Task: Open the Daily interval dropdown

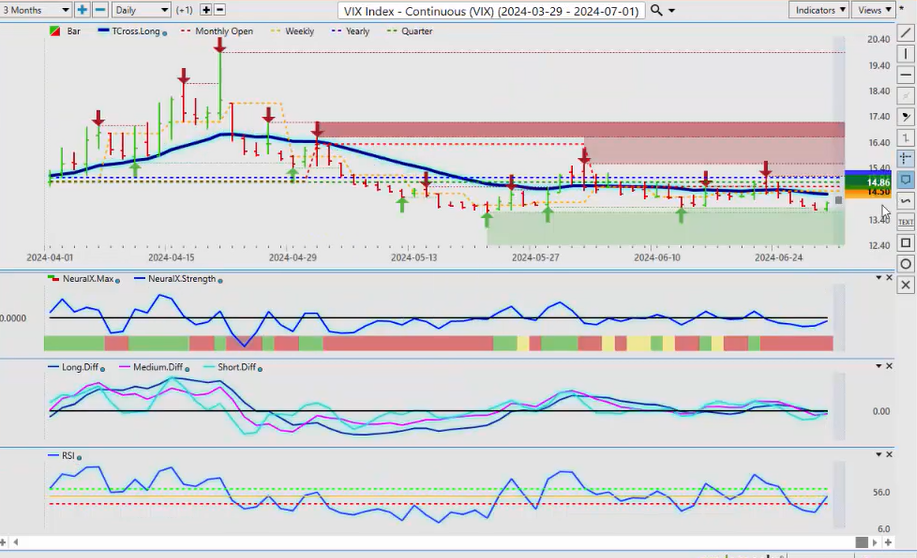Action: (141, 10)
